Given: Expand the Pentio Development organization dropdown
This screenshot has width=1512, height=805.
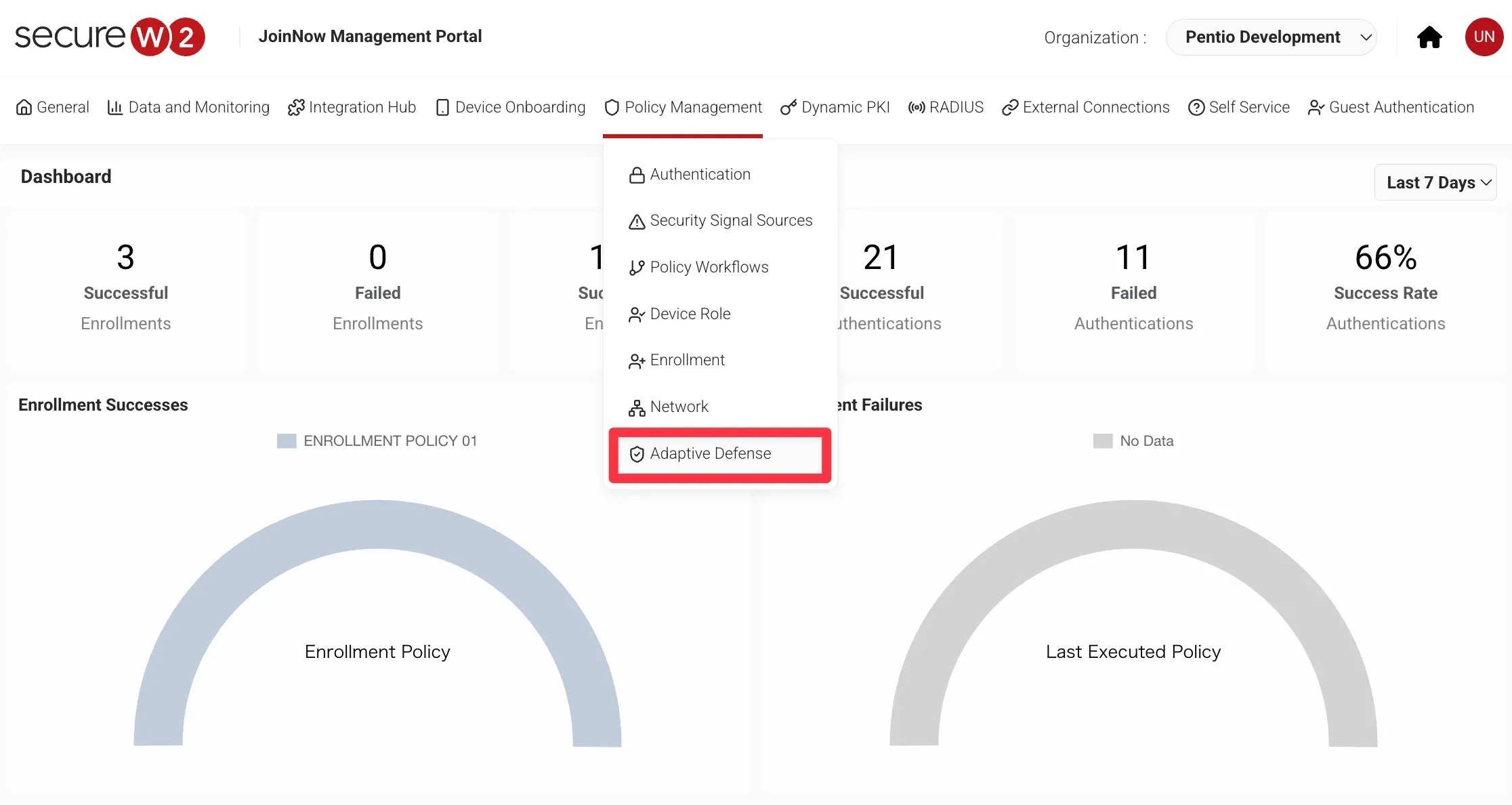Looking at the screenshot, I should pyautogui.click(x=1271, y=37).
